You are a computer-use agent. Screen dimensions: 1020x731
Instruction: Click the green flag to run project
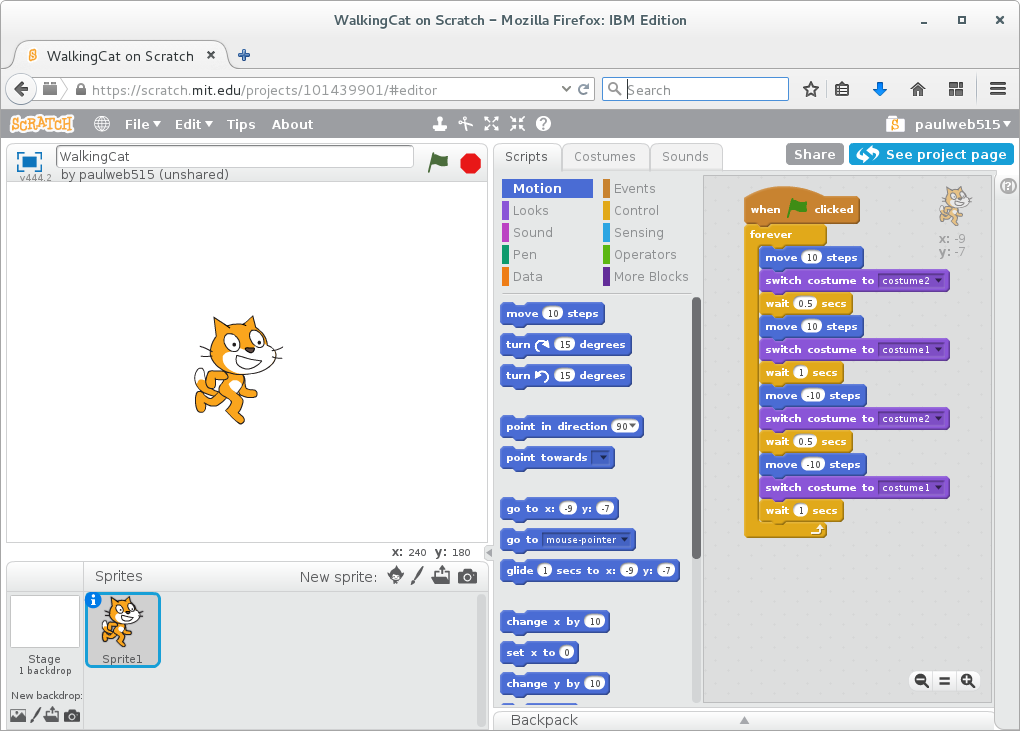[438, 162]
